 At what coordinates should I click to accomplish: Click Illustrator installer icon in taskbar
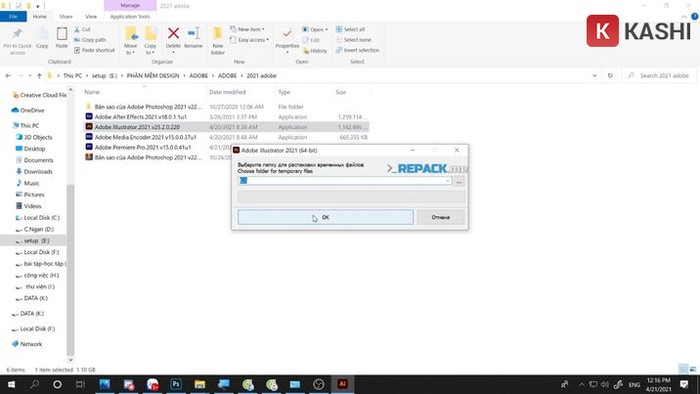(342, 384)
